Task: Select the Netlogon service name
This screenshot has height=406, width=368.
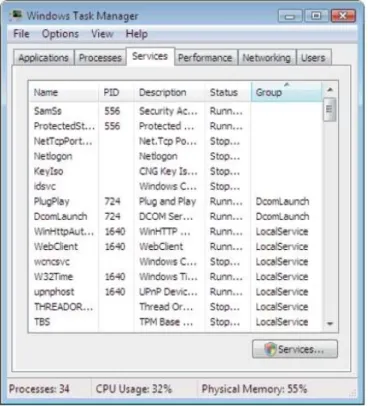Action: point(53,156)
